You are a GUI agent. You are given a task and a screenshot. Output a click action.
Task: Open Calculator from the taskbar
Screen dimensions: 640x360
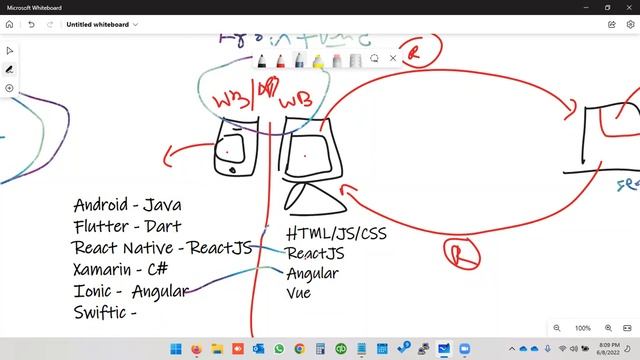pos(320,349)
